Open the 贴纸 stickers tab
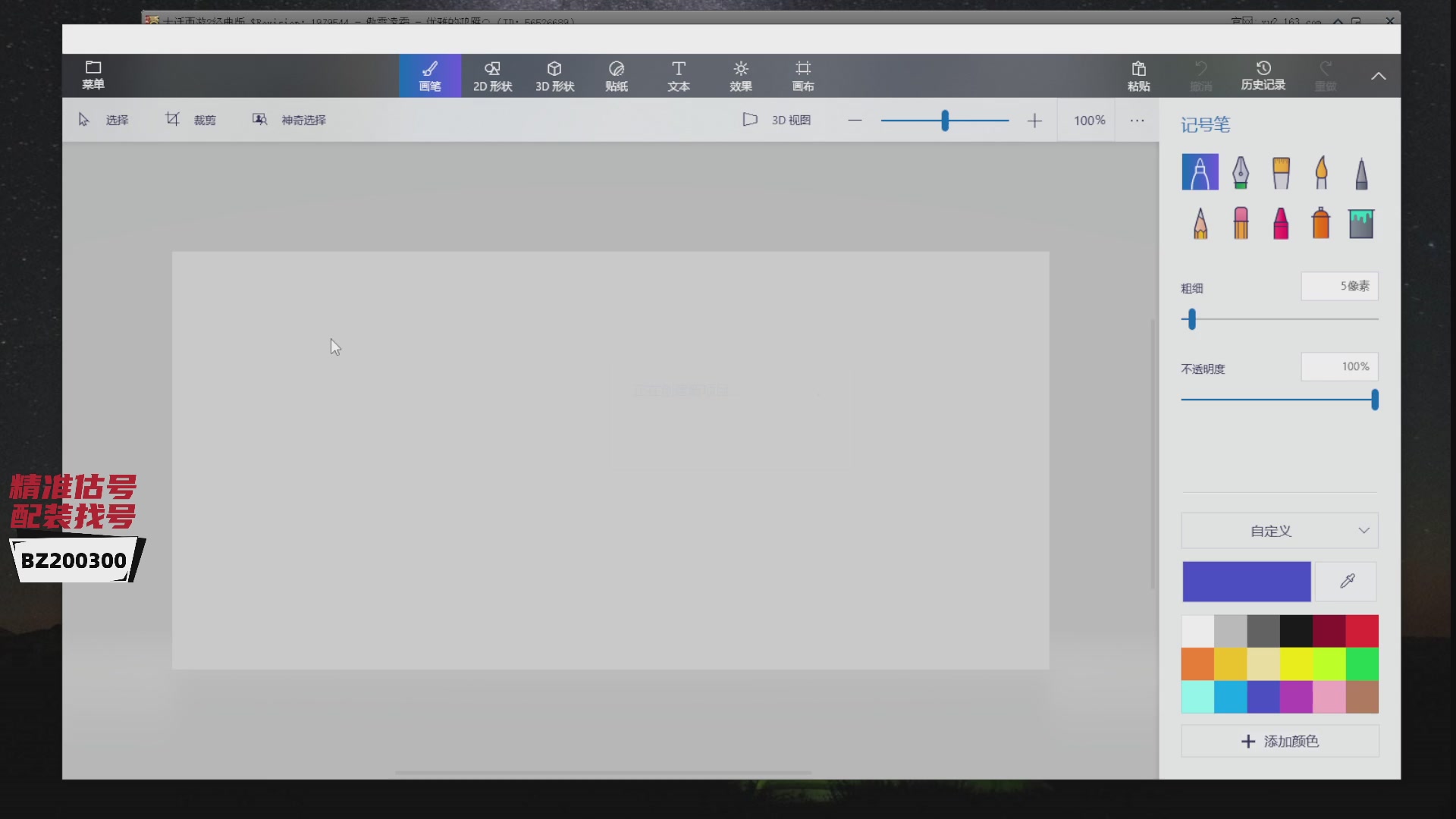The height and width of the screenshot is (819, 1456). 616,76
